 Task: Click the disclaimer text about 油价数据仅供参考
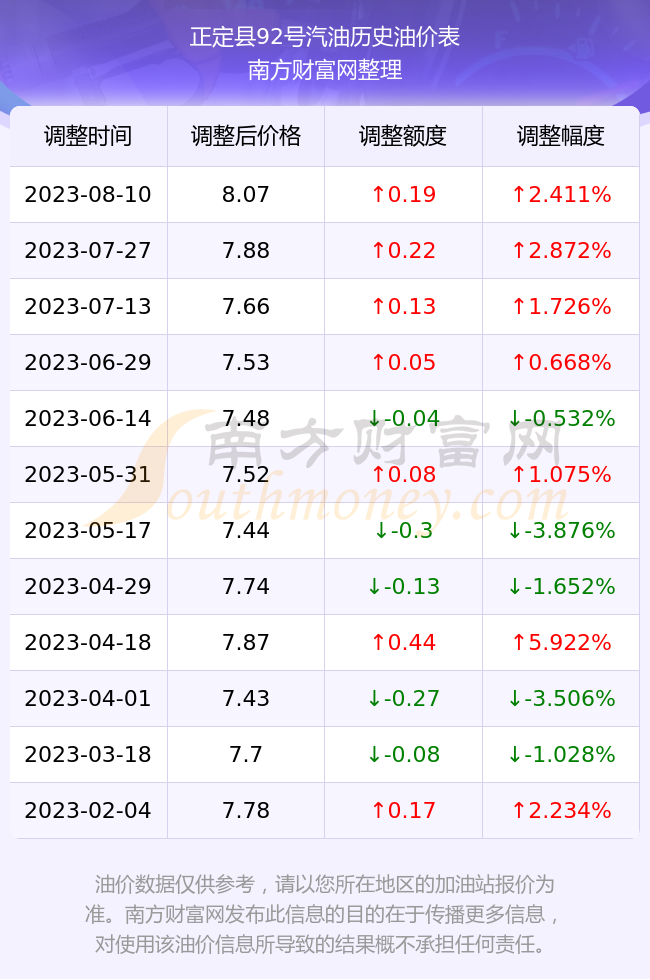(x=324, y=914)
